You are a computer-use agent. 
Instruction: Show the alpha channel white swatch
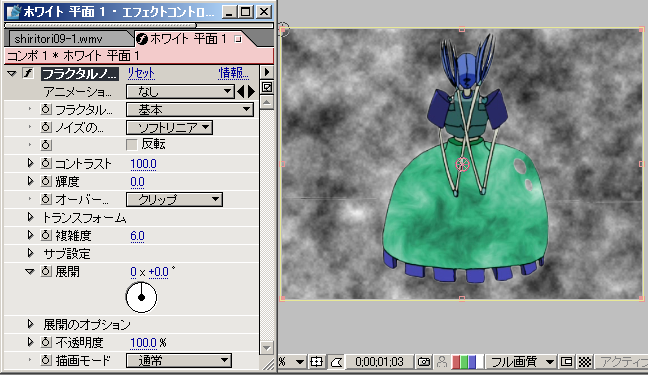tap(479, 362)
